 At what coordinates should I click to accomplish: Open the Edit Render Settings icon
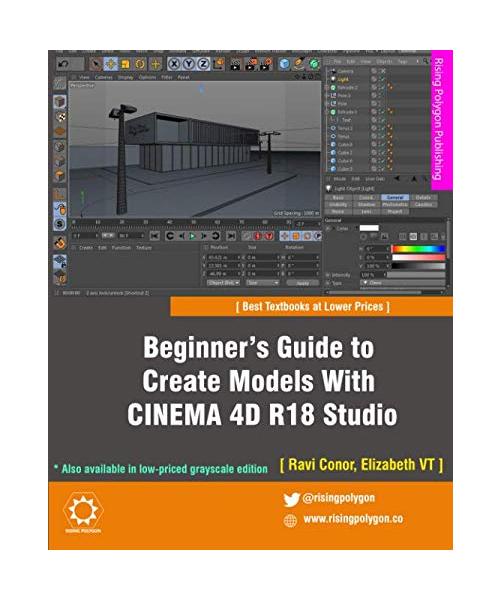pos(266,64)
